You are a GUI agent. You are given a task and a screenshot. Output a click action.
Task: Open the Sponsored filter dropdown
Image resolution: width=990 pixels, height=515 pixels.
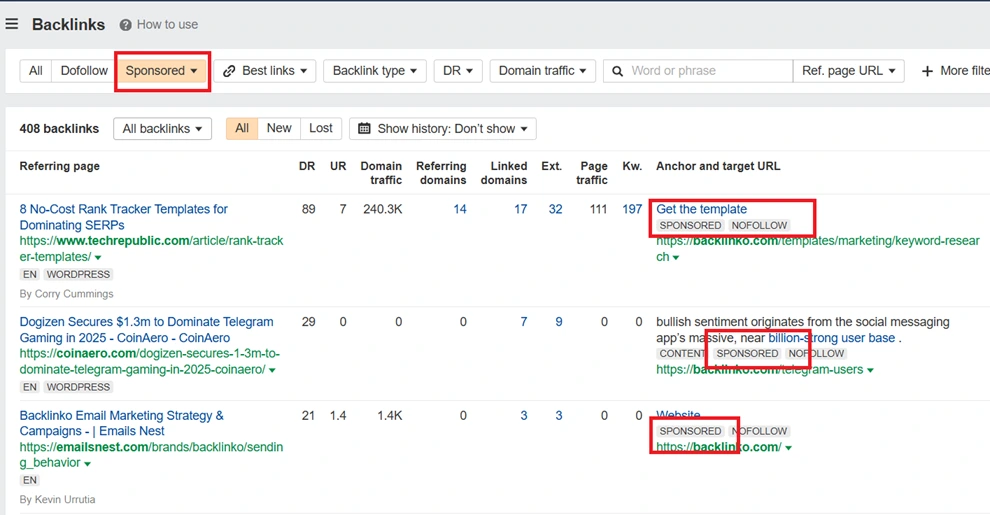(162, 71)
